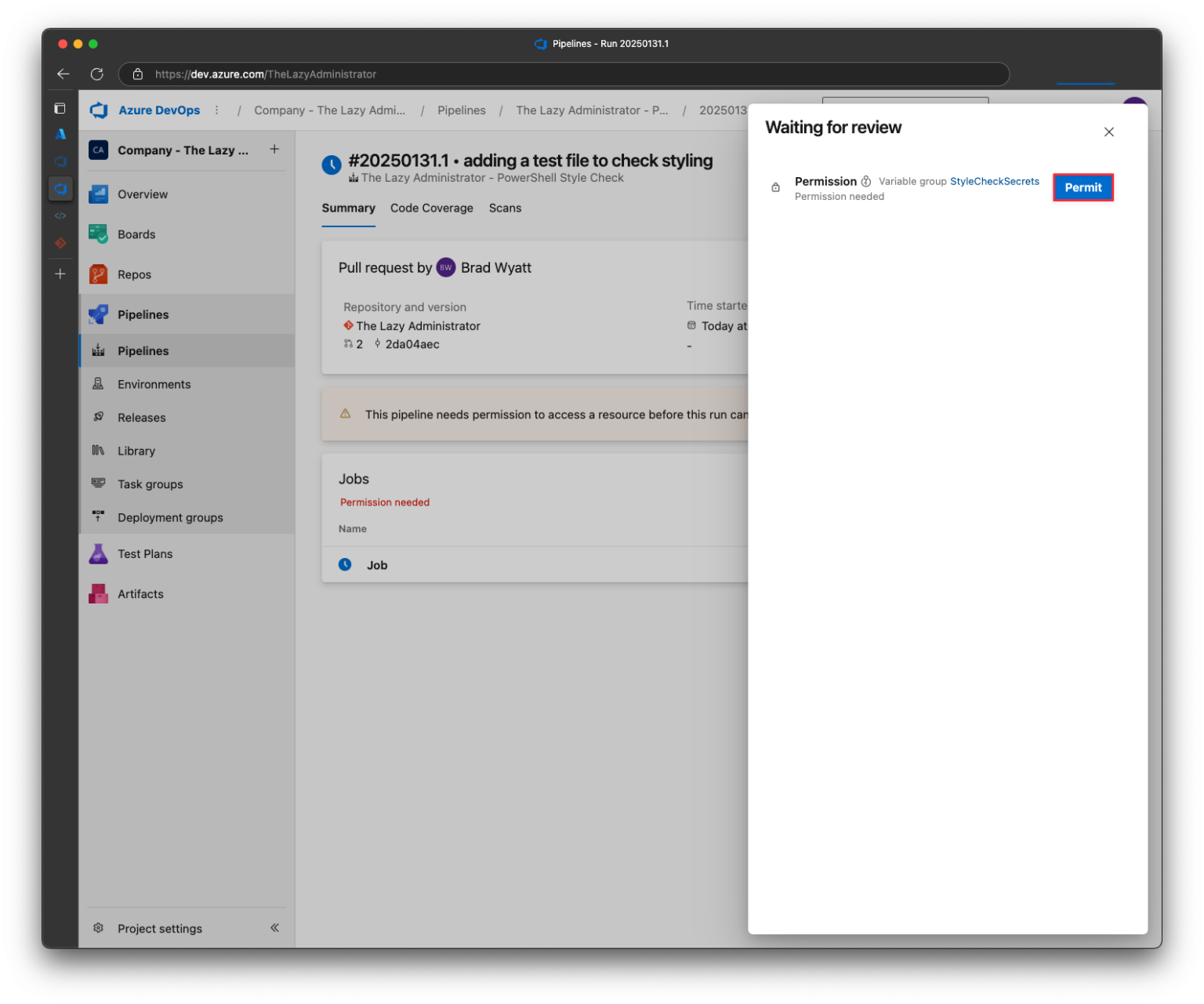Open Test Plans in the project menu
Screen dimensions: 1204x1004
187,554
